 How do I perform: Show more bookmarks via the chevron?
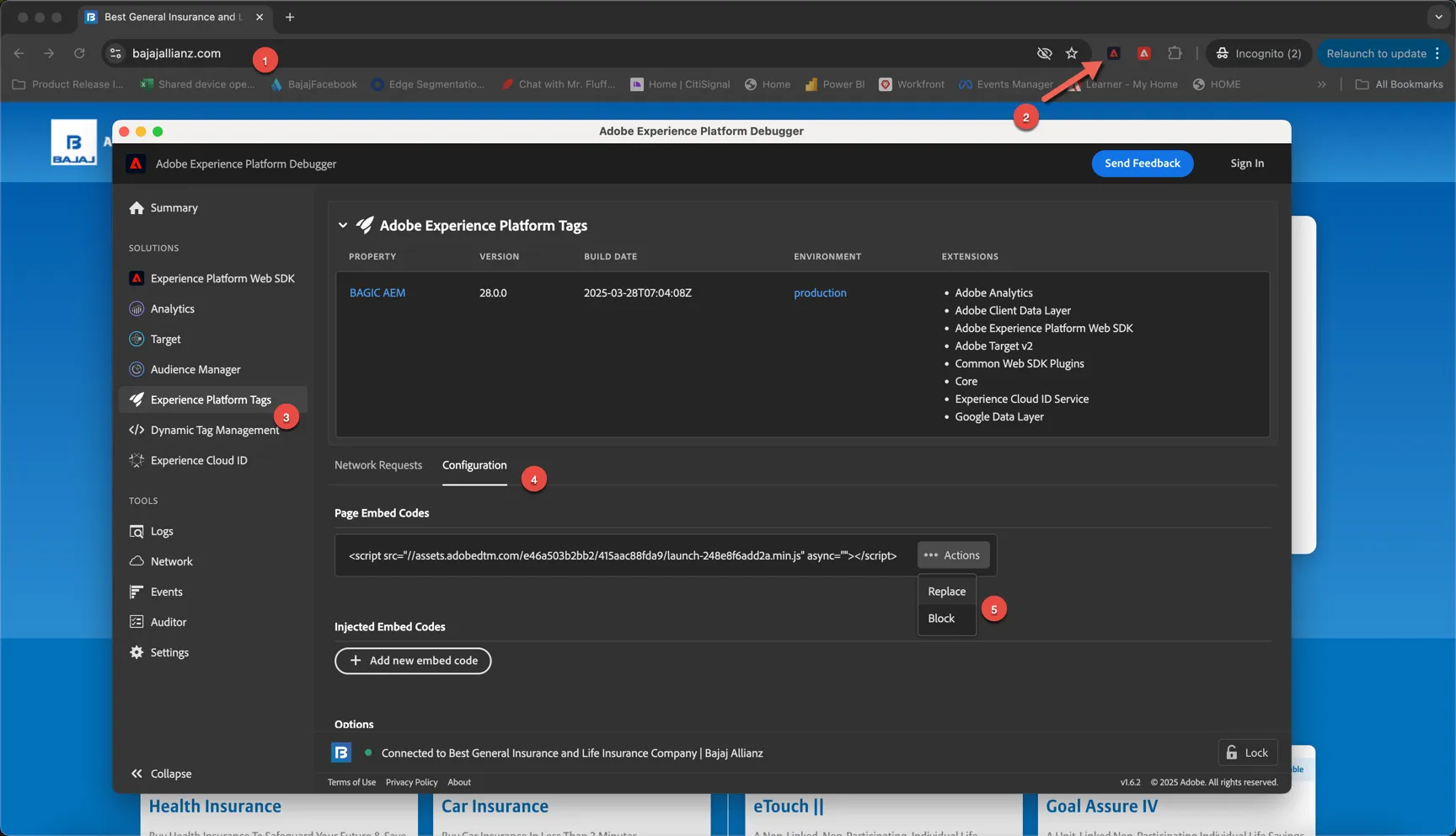tap(1321, 84)
